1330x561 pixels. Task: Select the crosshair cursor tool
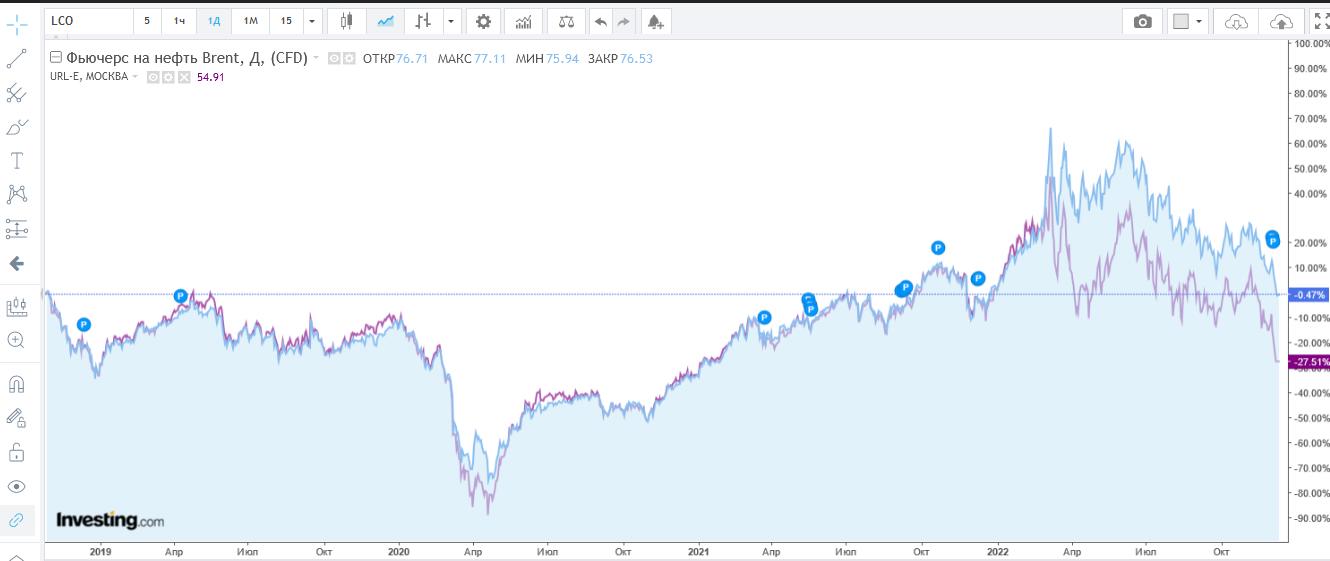[x=17, y=25]
